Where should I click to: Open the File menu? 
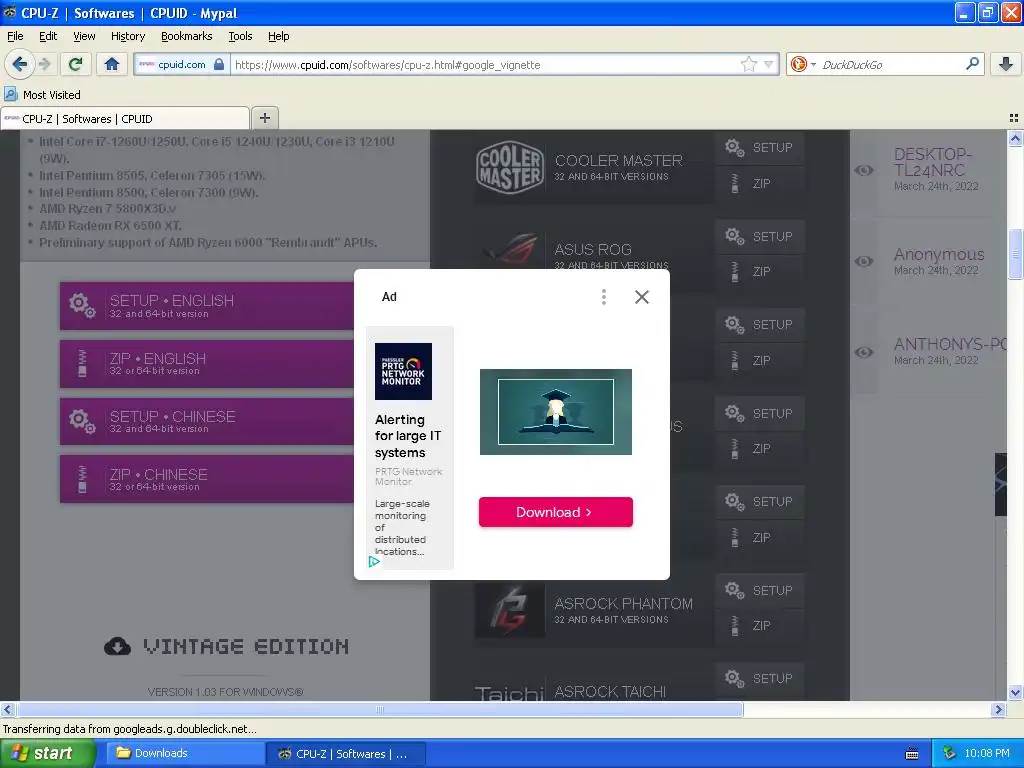click(x=15, y=36)
